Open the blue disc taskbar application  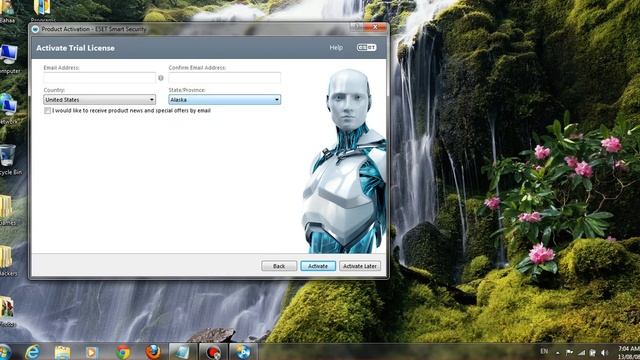pos(243,352)
